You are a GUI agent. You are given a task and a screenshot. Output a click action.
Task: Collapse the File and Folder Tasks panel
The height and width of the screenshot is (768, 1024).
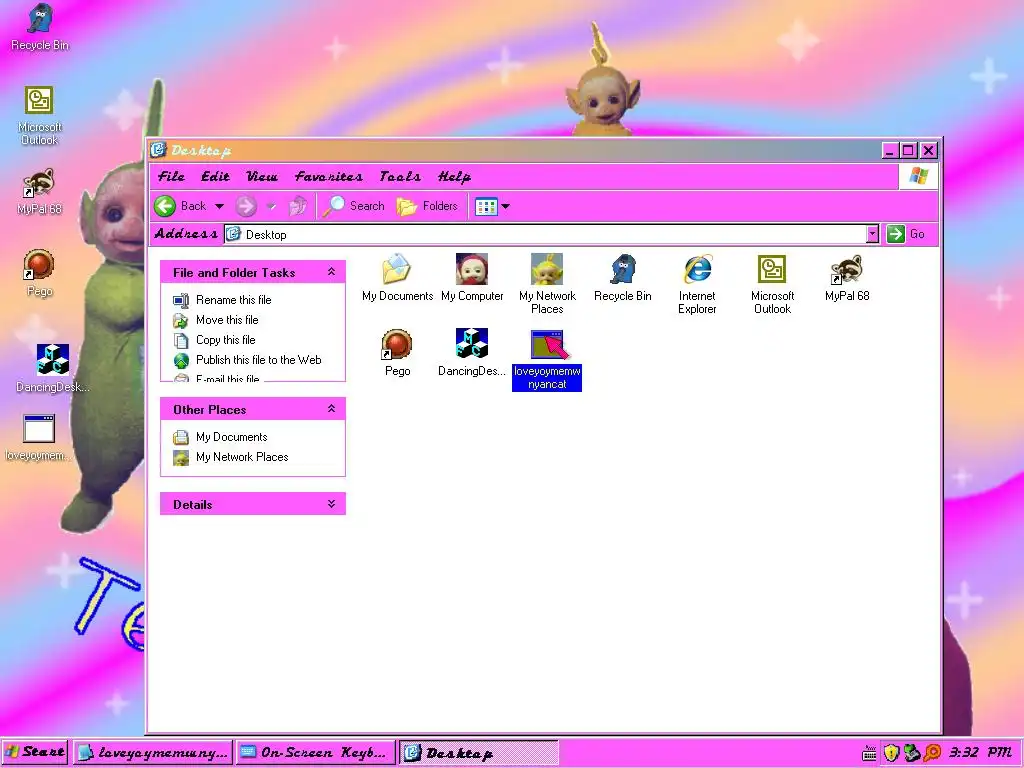pyautogui.click(x=331, y=272)
